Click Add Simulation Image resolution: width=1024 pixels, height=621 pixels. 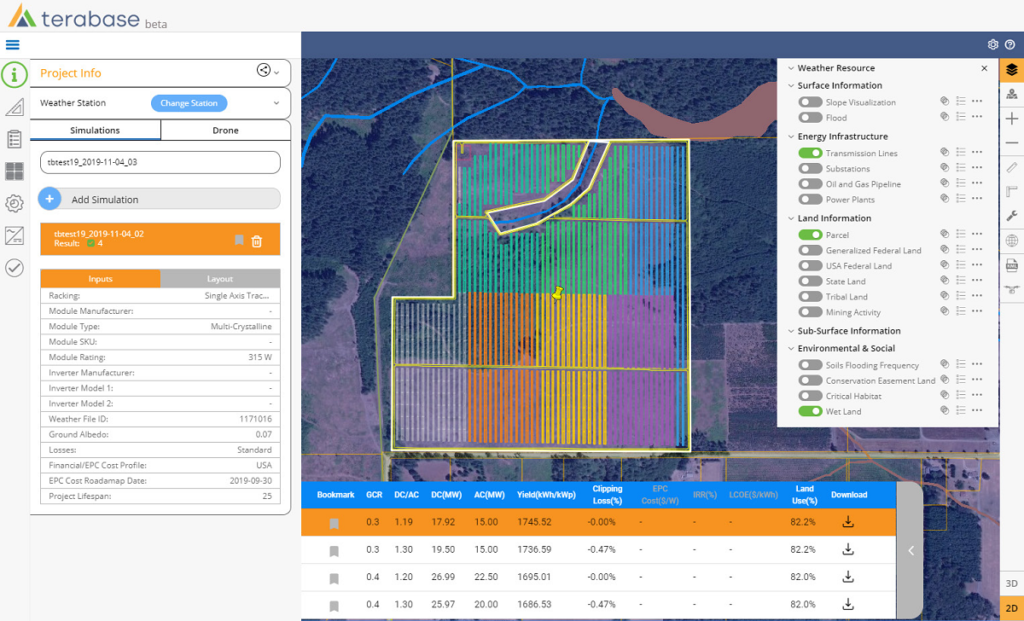coord(104,199)
